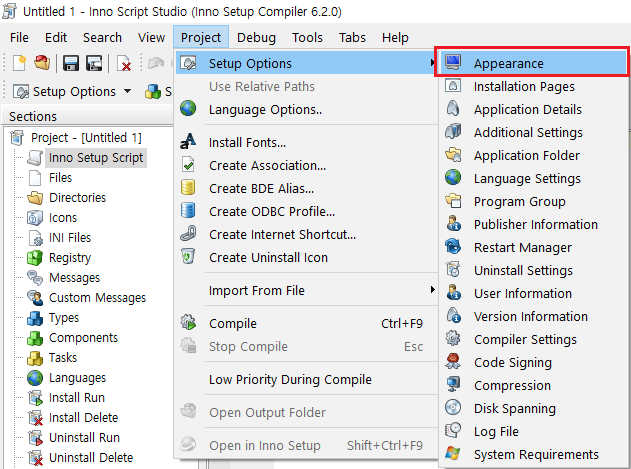Click the Language Settings globe icon
Viewport: 631px width, 469px height.
pos(453,178)
